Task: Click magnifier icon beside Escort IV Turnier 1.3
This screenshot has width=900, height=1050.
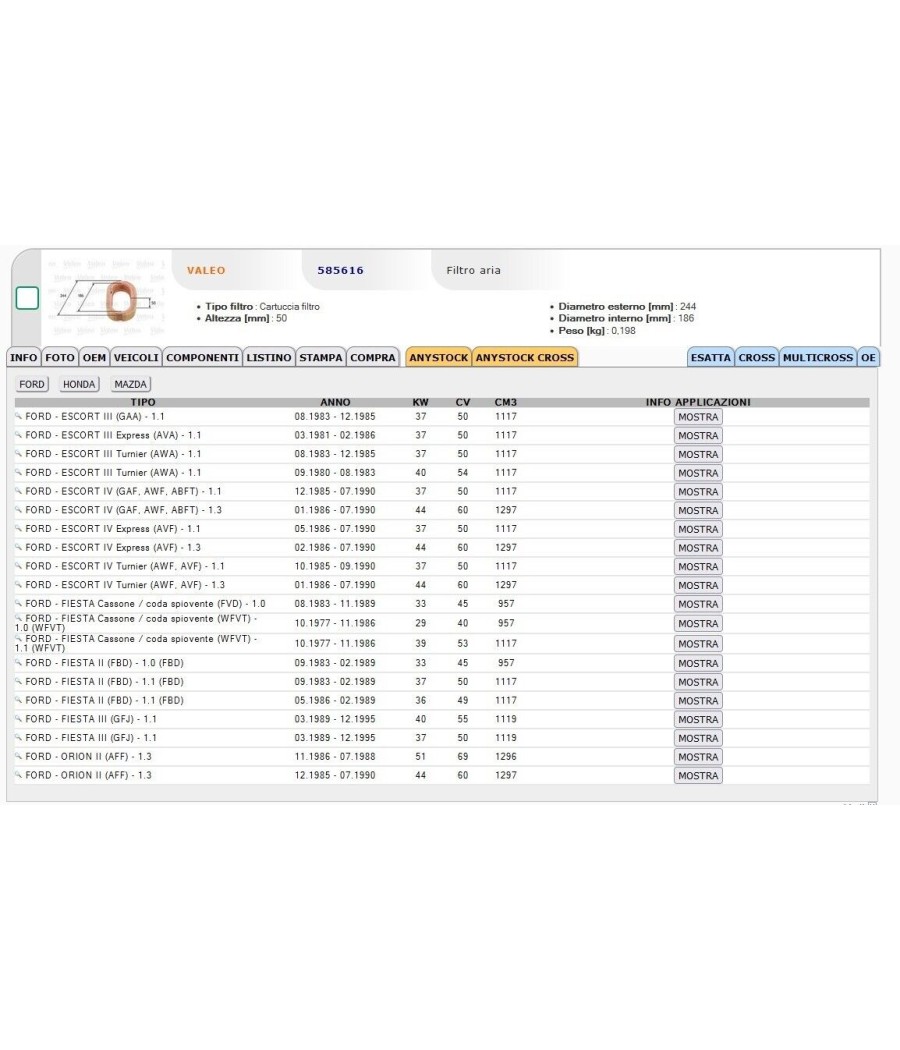Action: click(x=19, y=585)
